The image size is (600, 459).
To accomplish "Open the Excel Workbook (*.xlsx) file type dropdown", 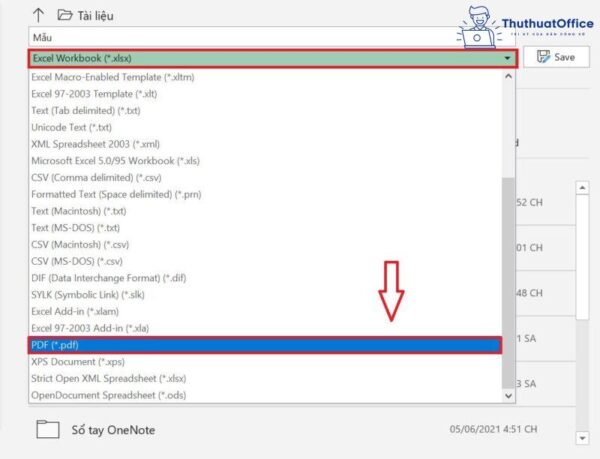I will click(x=272, y=59).
